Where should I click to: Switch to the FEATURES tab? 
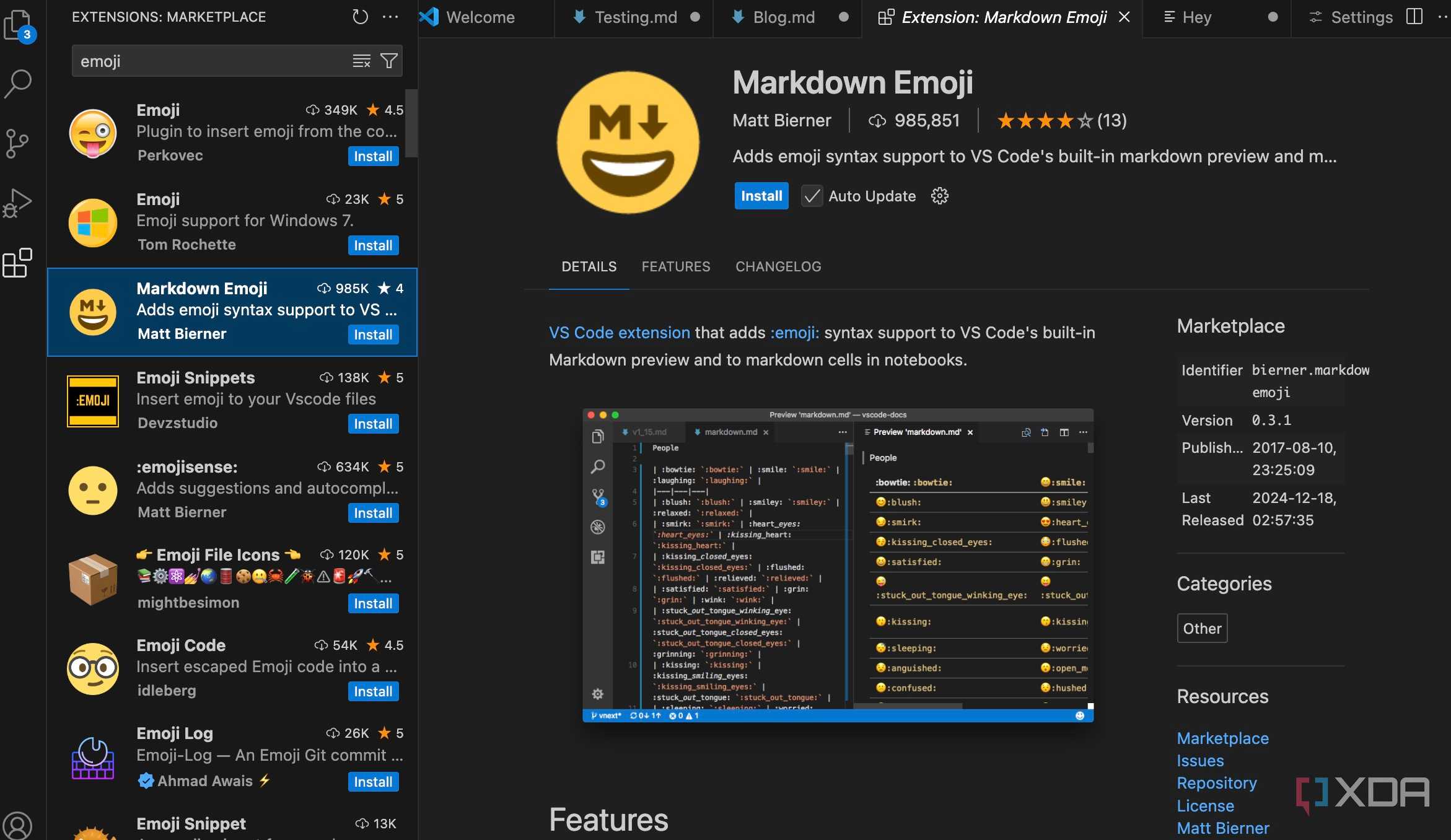676,266
